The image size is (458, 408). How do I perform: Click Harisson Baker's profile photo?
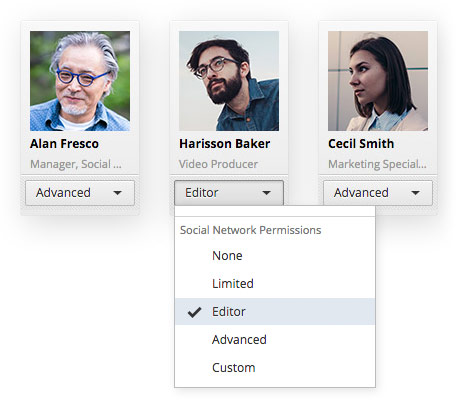(x=229, y=81)
